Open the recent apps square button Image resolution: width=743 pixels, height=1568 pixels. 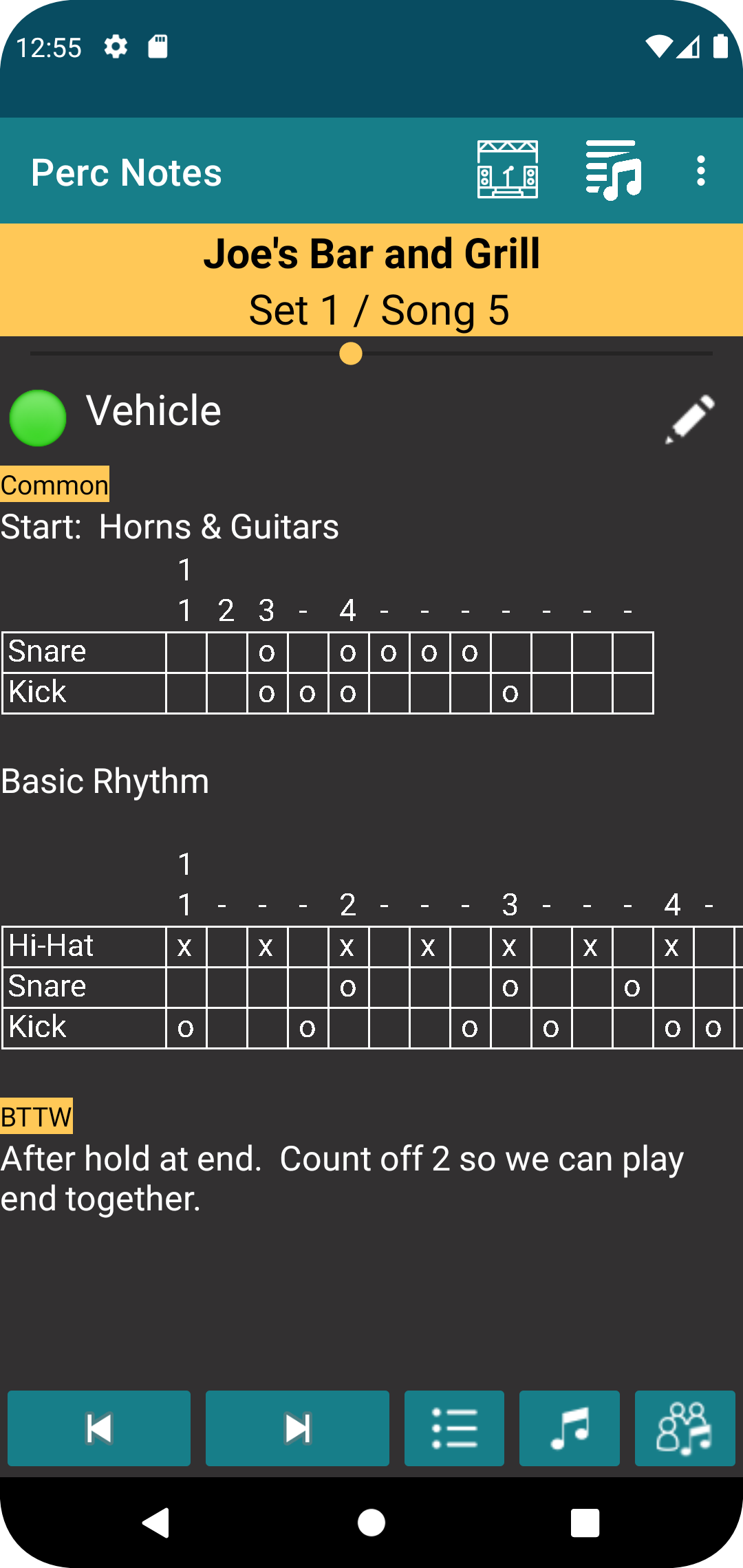coord(585,1523)
